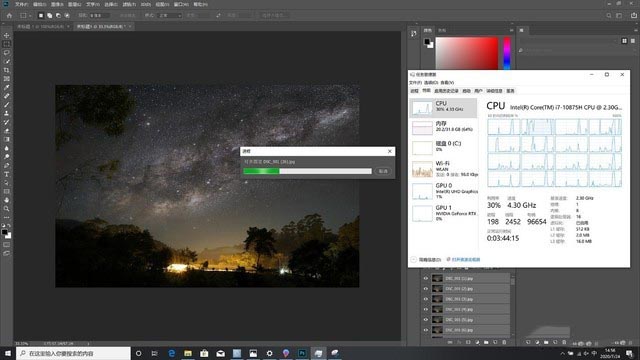
Task: Click the Feather value input field
Action: click(x=99, y=16)
